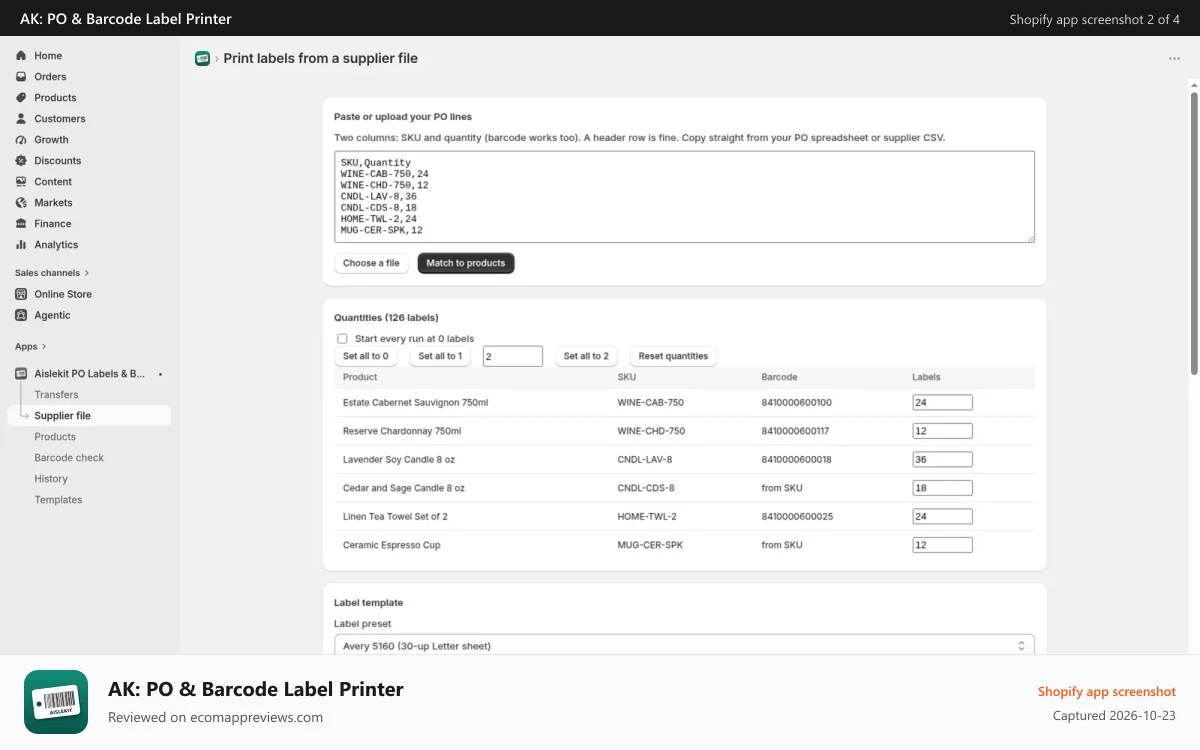The image size is (1200, 750).
Task: Open the three-dot menu at top right
Action: pos(1174,59)
